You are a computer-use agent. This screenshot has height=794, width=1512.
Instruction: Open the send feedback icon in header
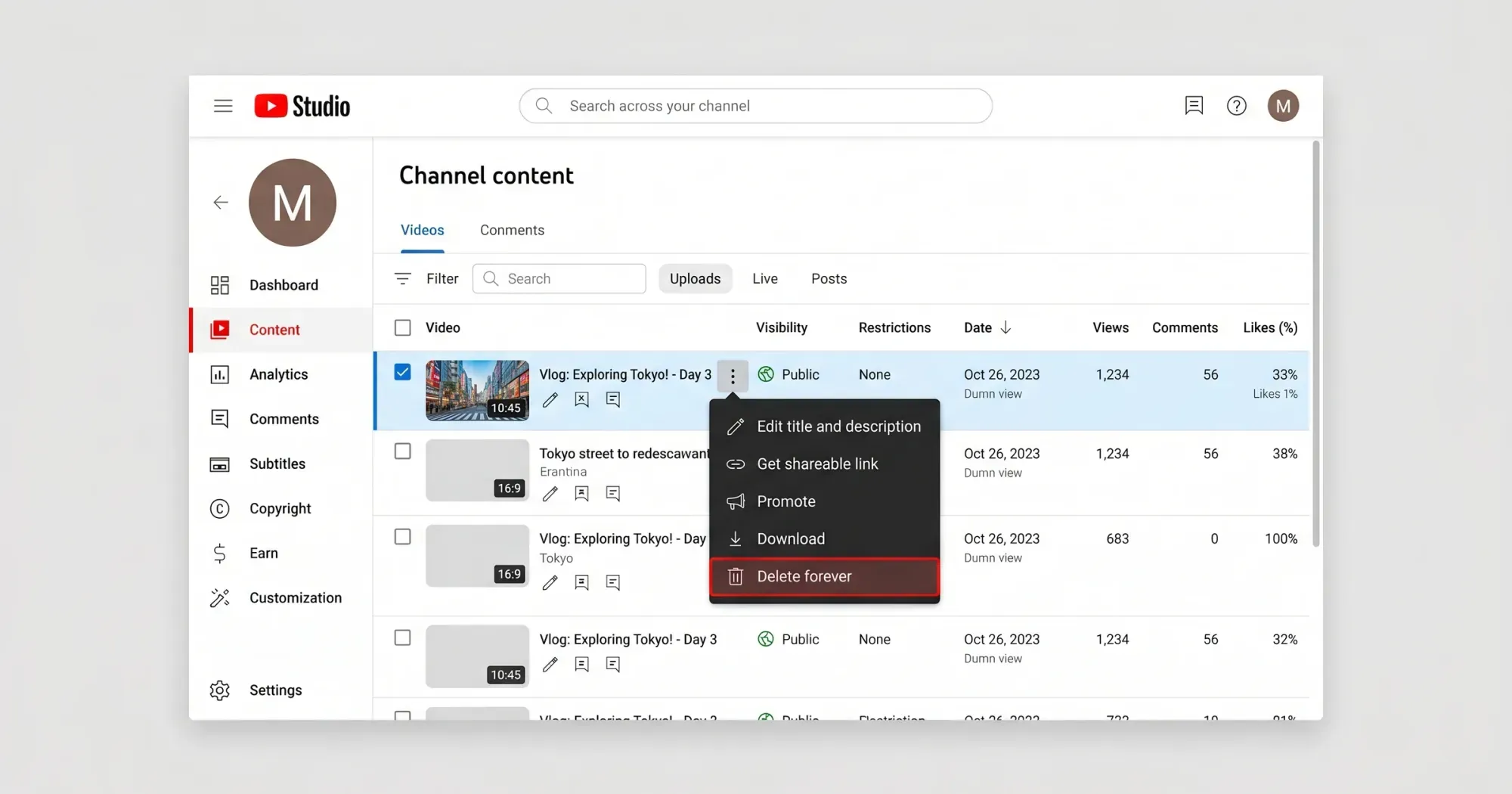(1194, 106)
